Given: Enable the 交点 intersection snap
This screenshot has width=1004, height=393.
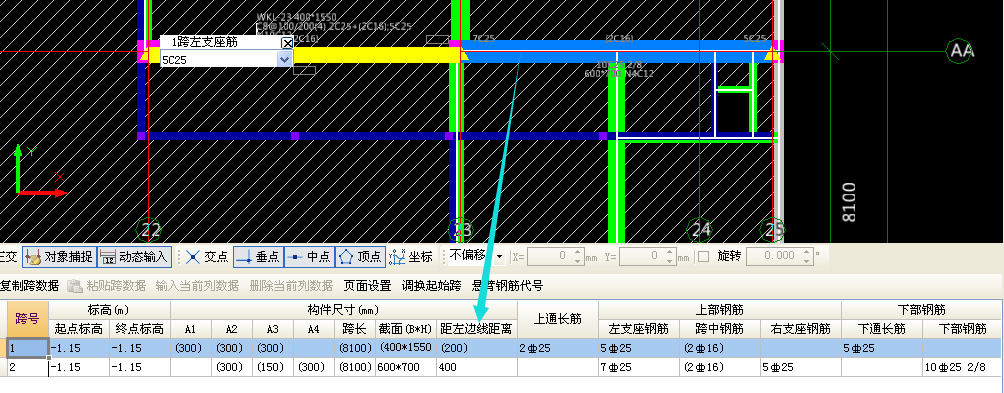Looking at the screenshot, I should (x=206, y=257).
